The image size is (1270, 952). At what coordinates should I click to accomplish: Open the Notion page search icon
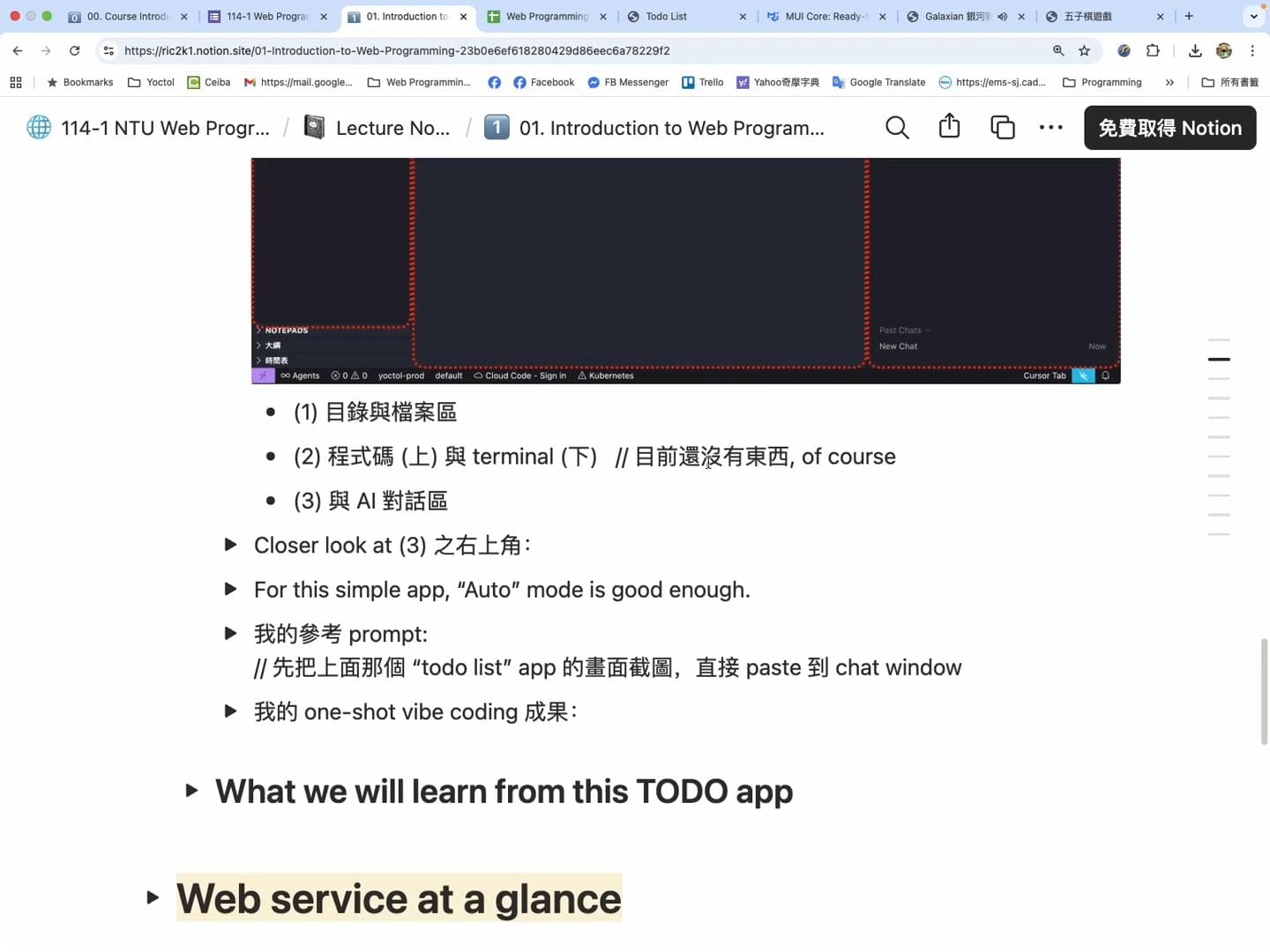click(897, 128)
